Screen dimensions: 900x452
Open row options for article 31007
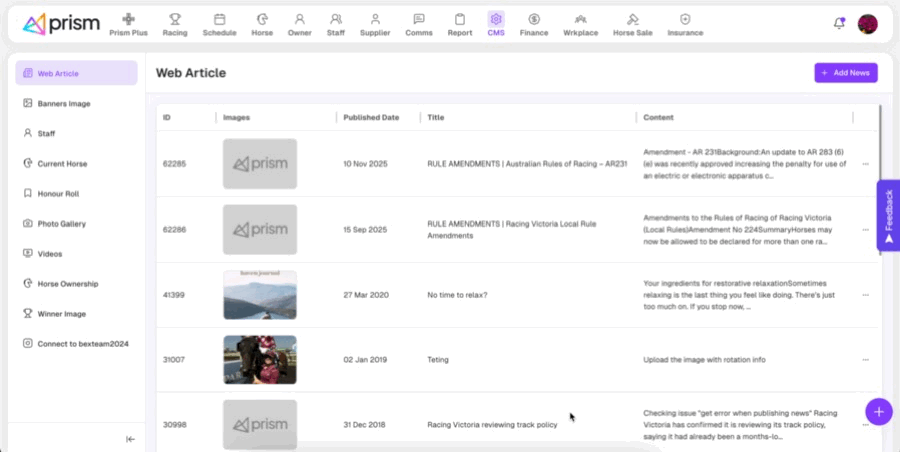[x=865, y=360]
